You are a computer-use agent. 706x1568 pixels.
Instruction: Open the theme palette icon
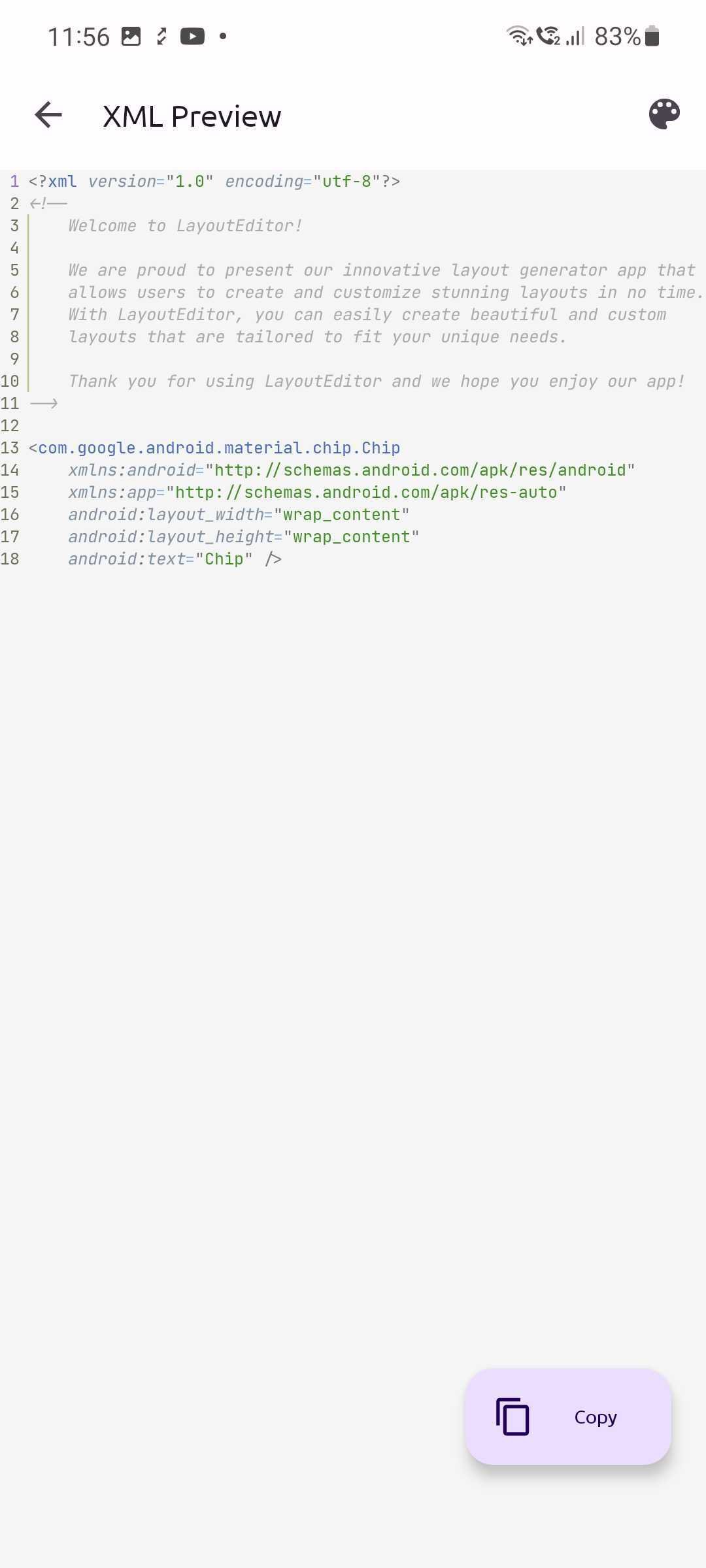(x=664, y=115)
